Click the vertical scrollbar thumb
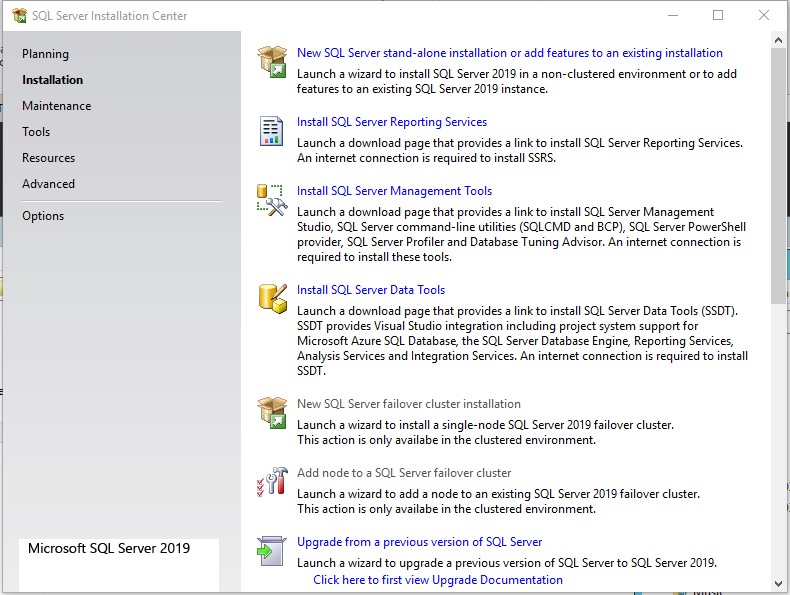The image size is (790, 595). tap(778, 176)
